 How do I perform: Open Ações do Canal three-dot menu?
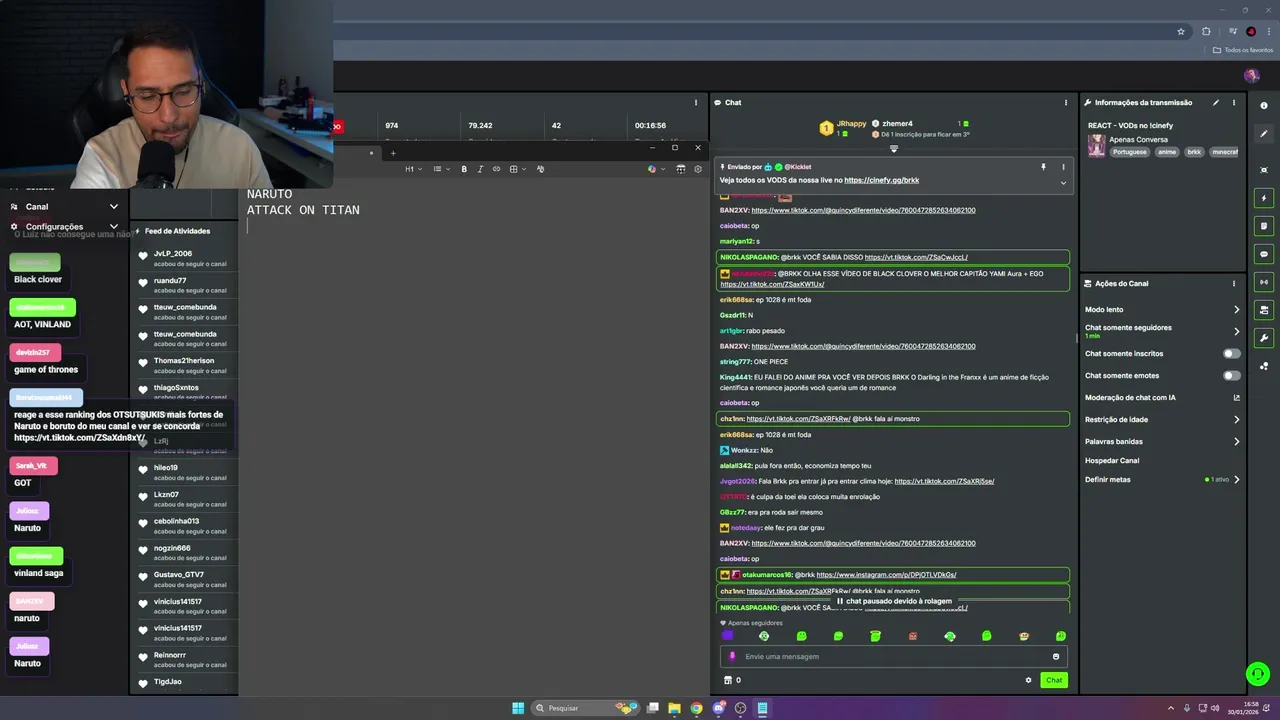[1234, 283]
